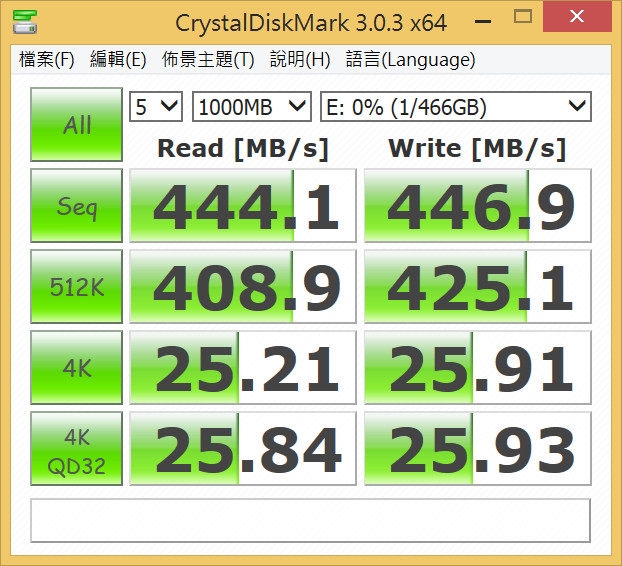Select the 512K read result 408.9
This screenshot has height=566, width=622.
click(x=243, y=286)
